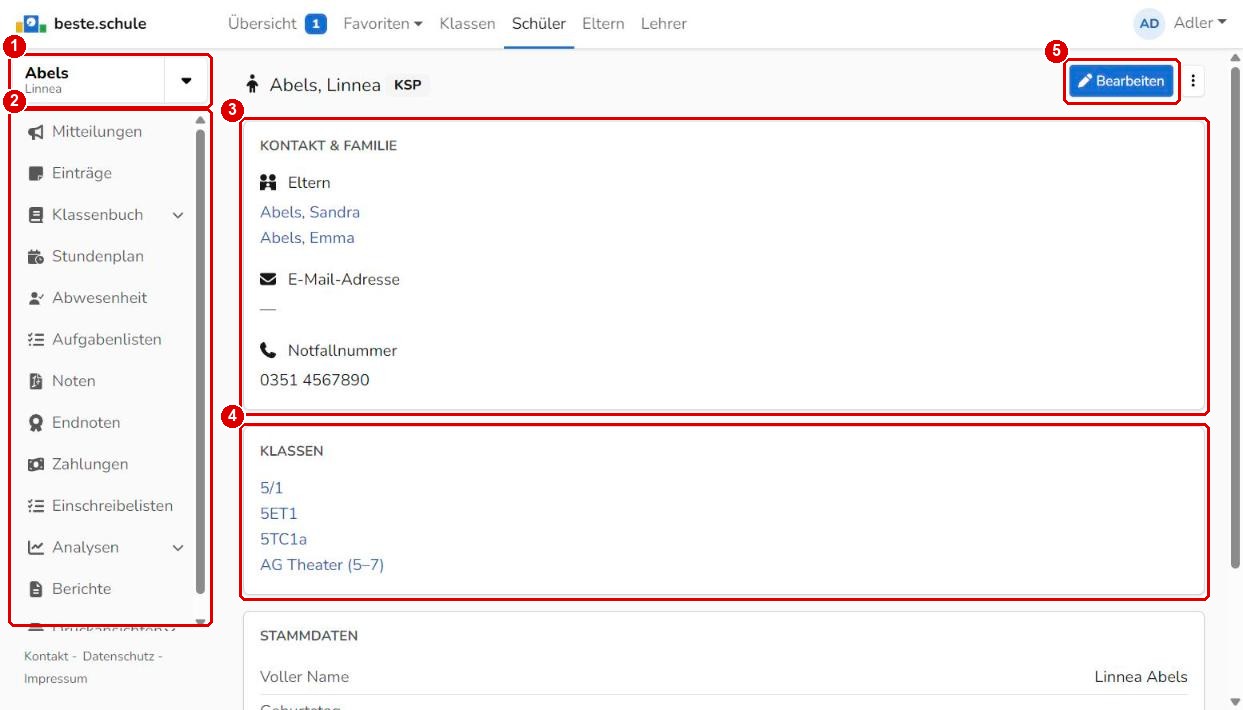This screenshot has height=710, width=1243.
Task: Open parent link Abels, Emma
Action: click(307, 238)
